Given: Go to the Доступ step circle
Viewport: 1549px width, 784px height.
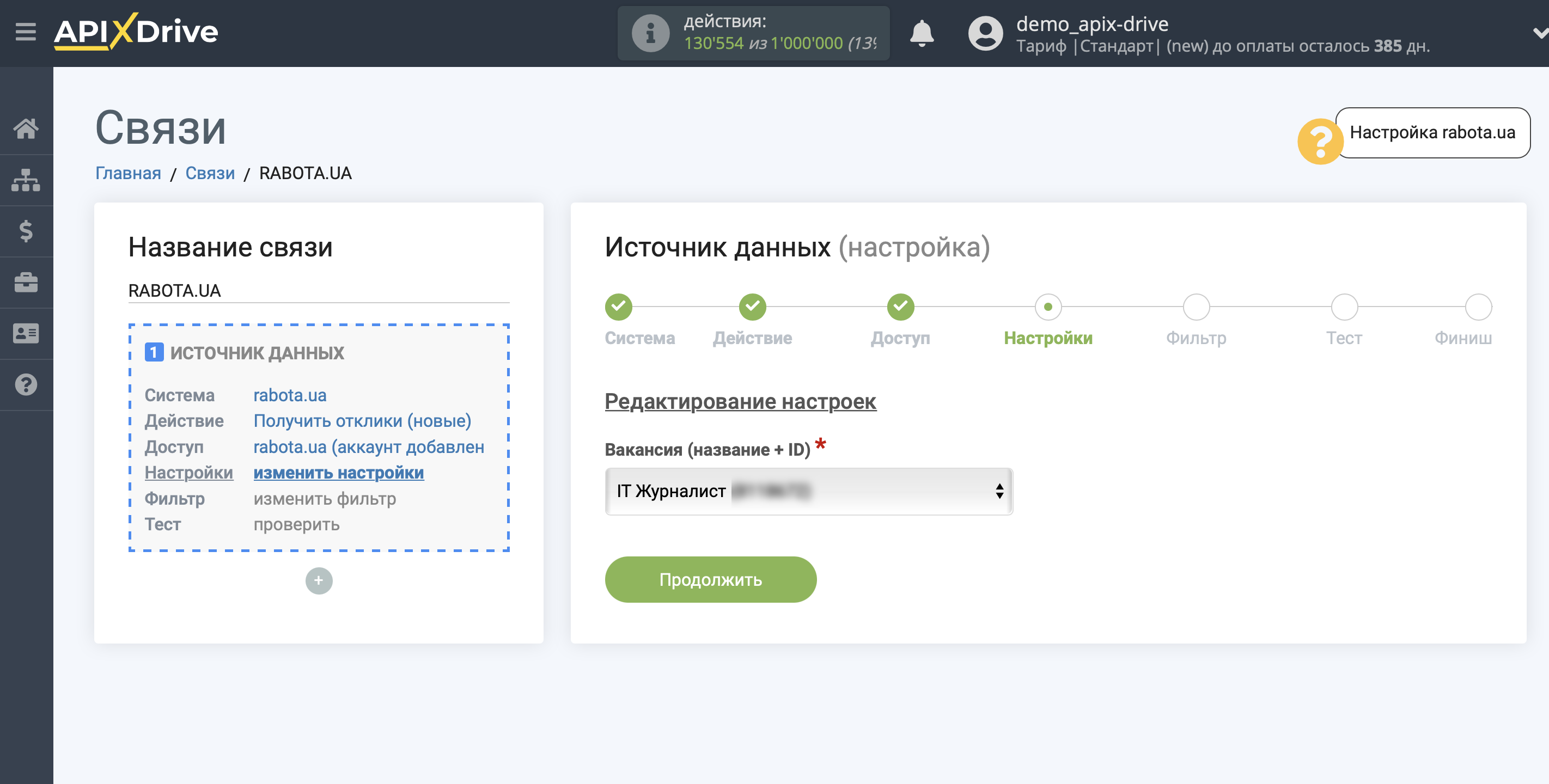Looking at the screenshot, I should [x=900, y=307].
